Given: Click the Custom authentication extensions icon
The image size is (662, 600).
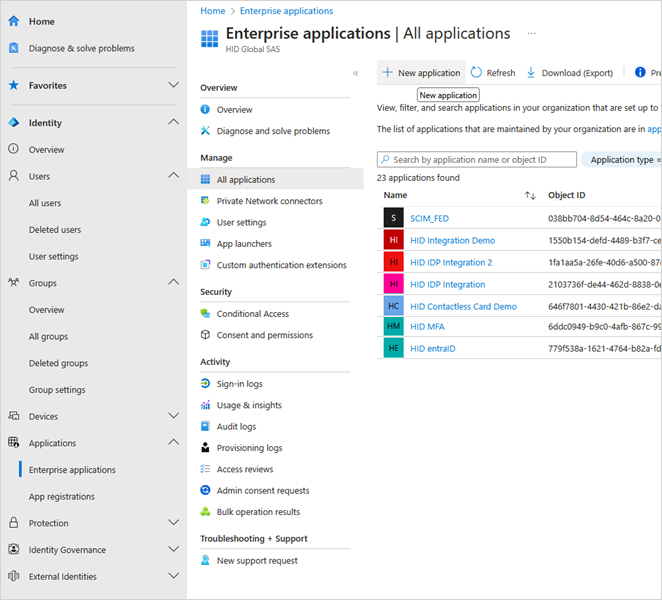Looking at the screenshot, I should point(205,265).
